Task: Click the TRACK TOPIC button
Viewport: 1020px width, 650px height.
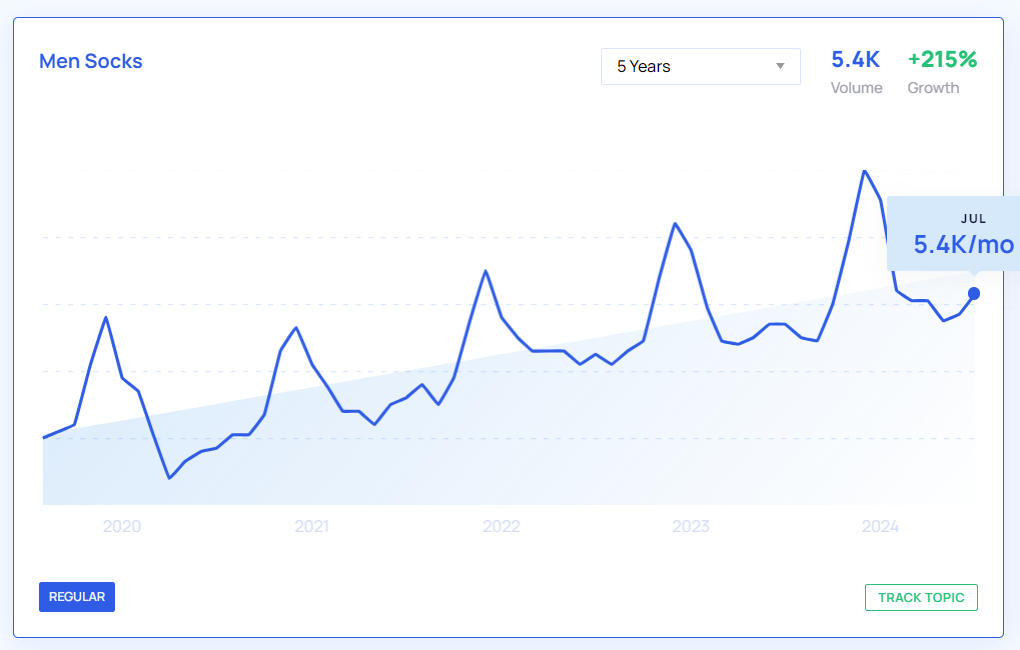Action: click(x=920, y=597)
